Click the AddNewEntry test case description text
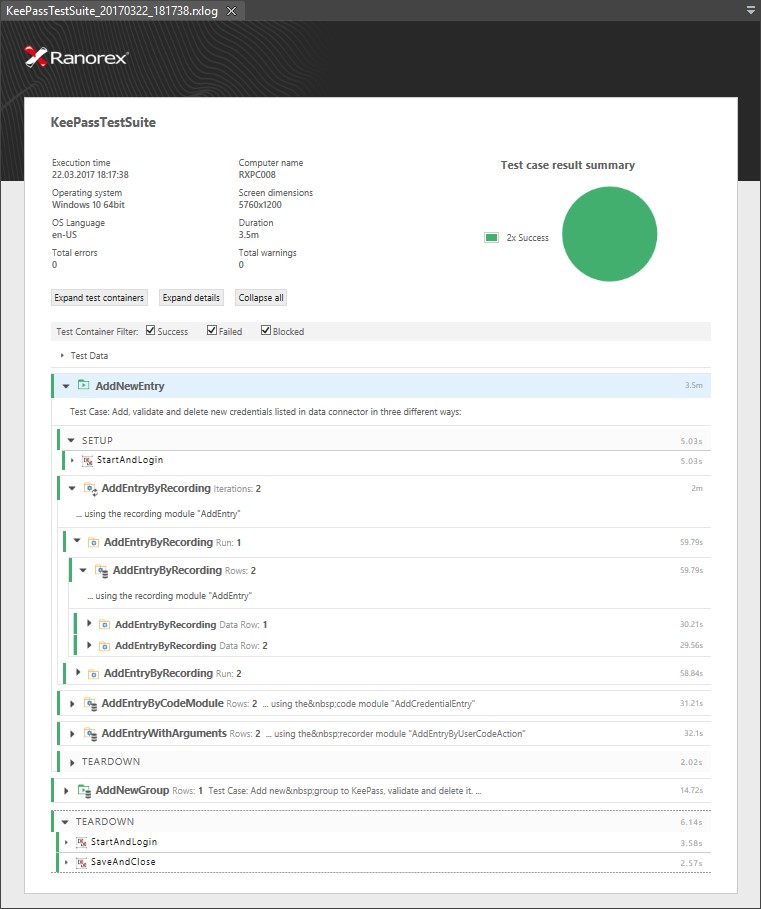Viewport: 761px width, 909px height. (265, 412)
